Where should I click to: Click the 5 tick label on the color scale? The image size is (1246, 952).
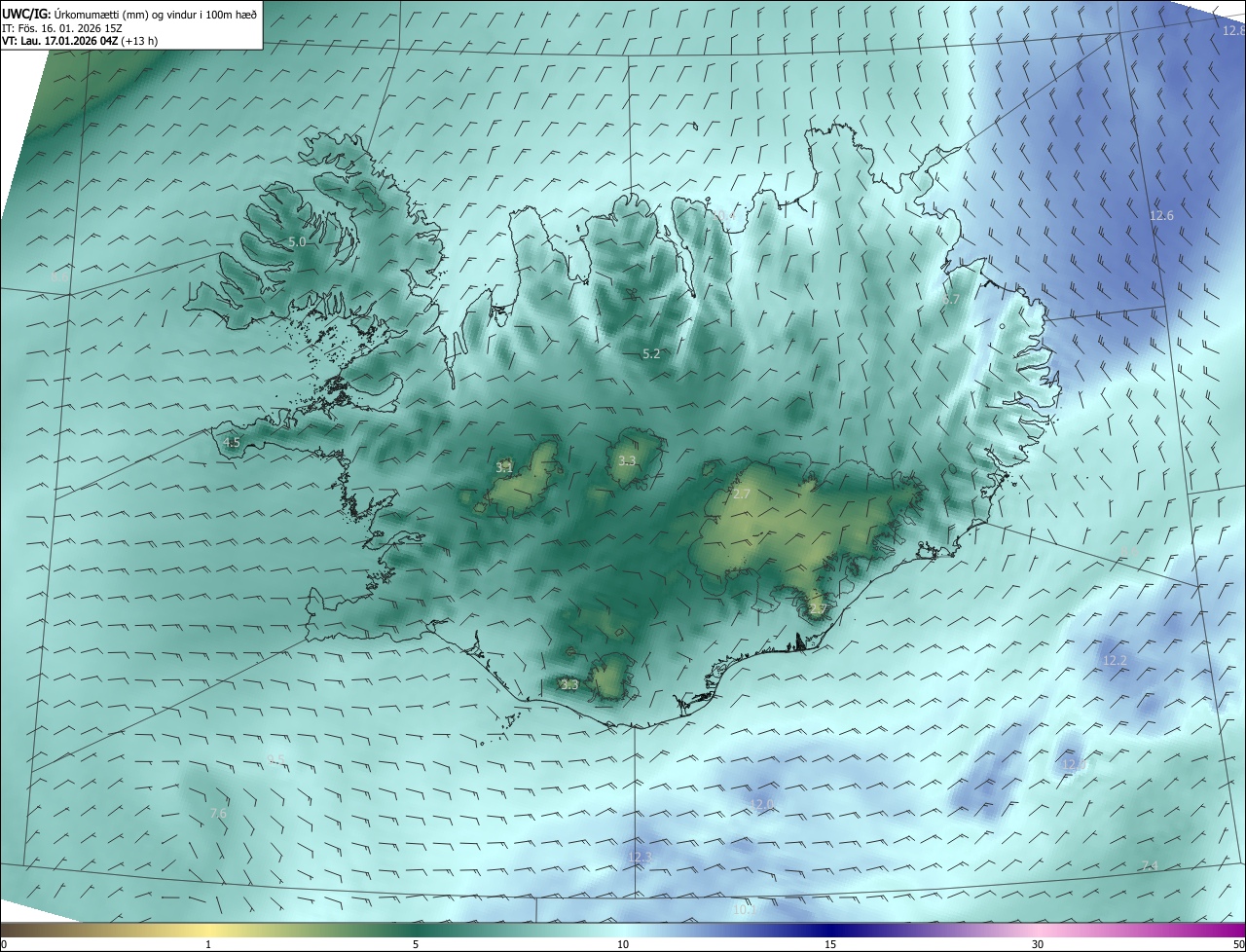click(x=416, y=944)
